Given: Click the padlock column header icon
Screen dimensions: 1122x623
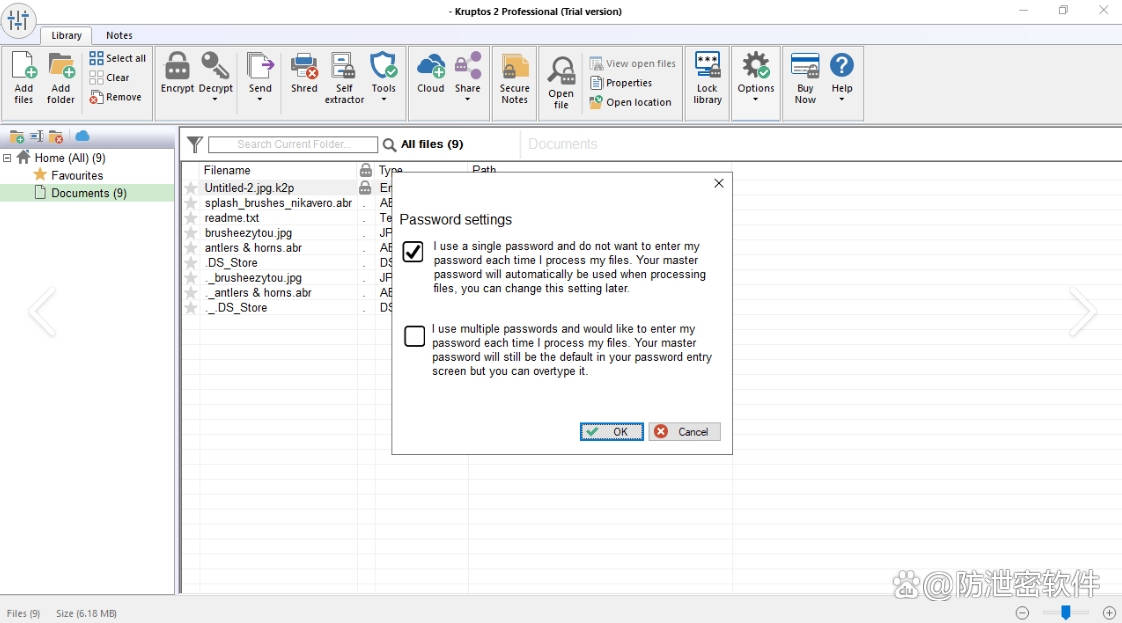Looking at the screenshot, I should click(366, 170).
